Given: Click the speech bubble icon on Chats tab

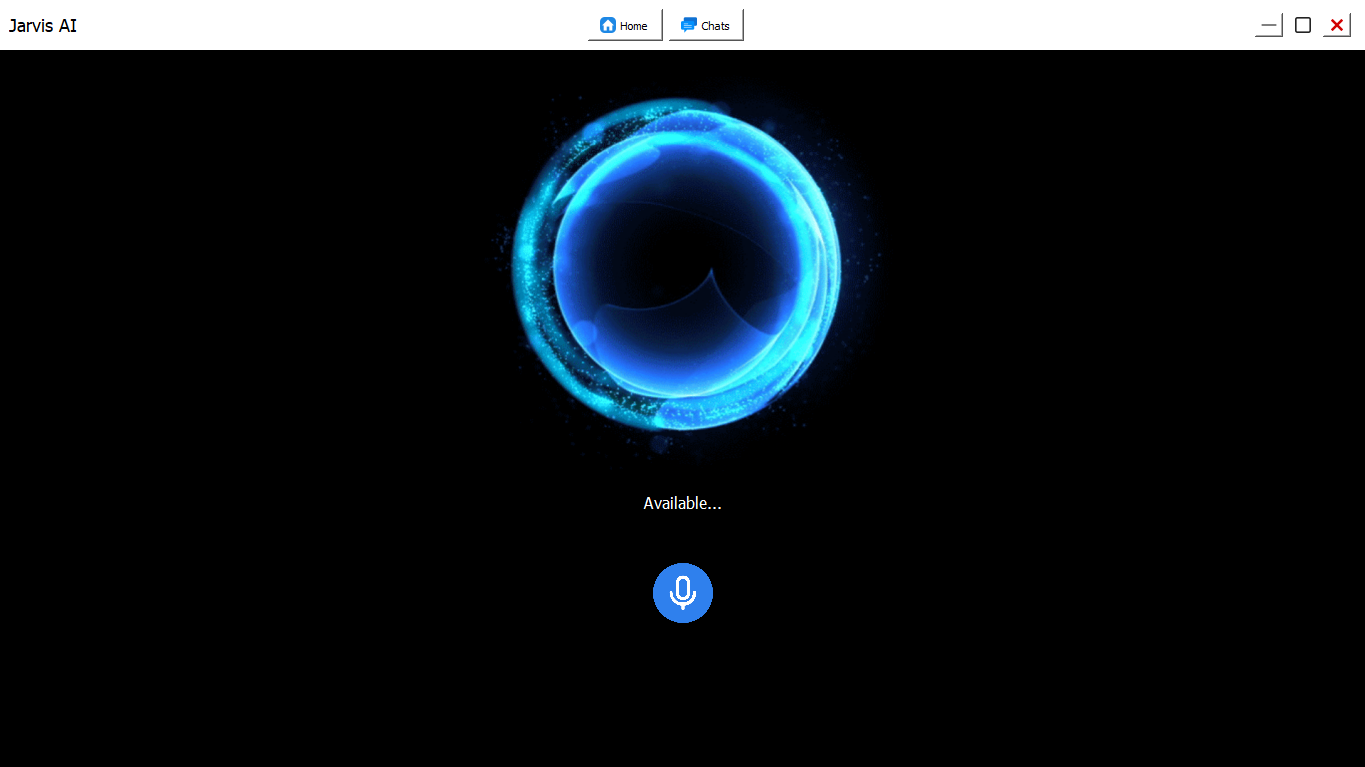Looking at the screenshot, I should (689, 25).
